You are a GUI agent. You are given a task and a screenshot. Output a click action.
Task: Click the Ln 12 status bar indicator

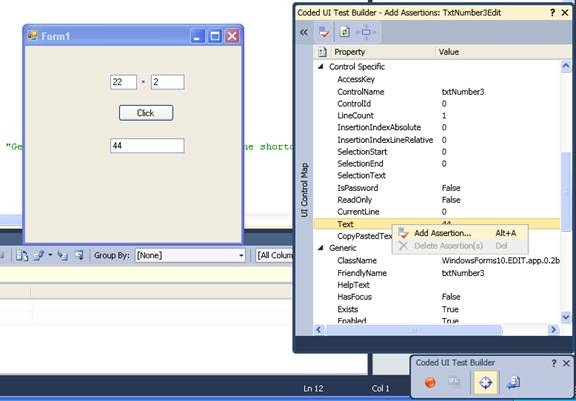click(x=313, y=389)
